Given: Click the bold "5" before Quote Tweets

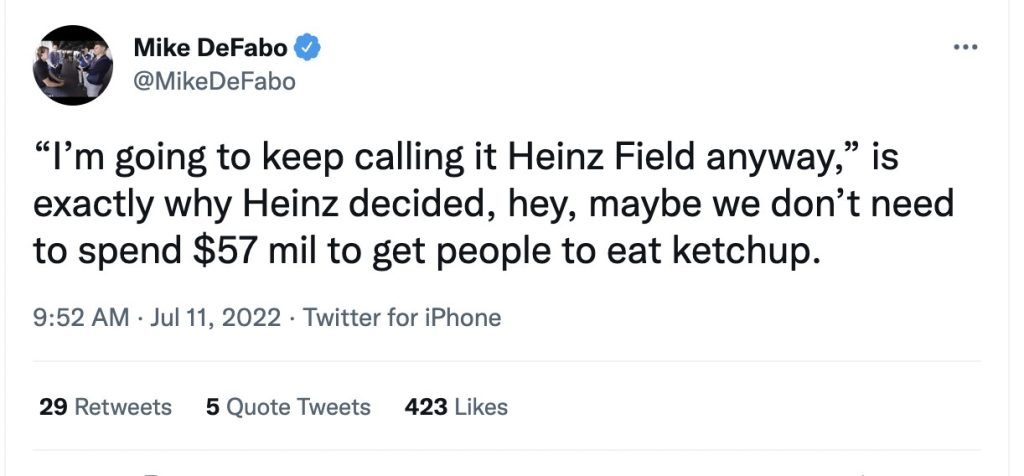Looking at the screenshot, I should (x=212, y=407).
